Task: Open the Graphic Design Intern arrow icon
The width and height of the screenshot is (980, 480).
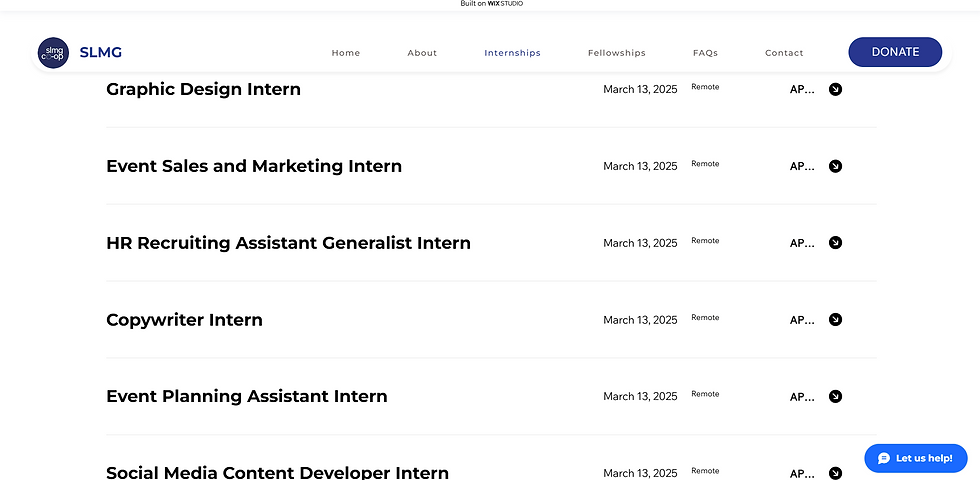Action: point(835,89)
